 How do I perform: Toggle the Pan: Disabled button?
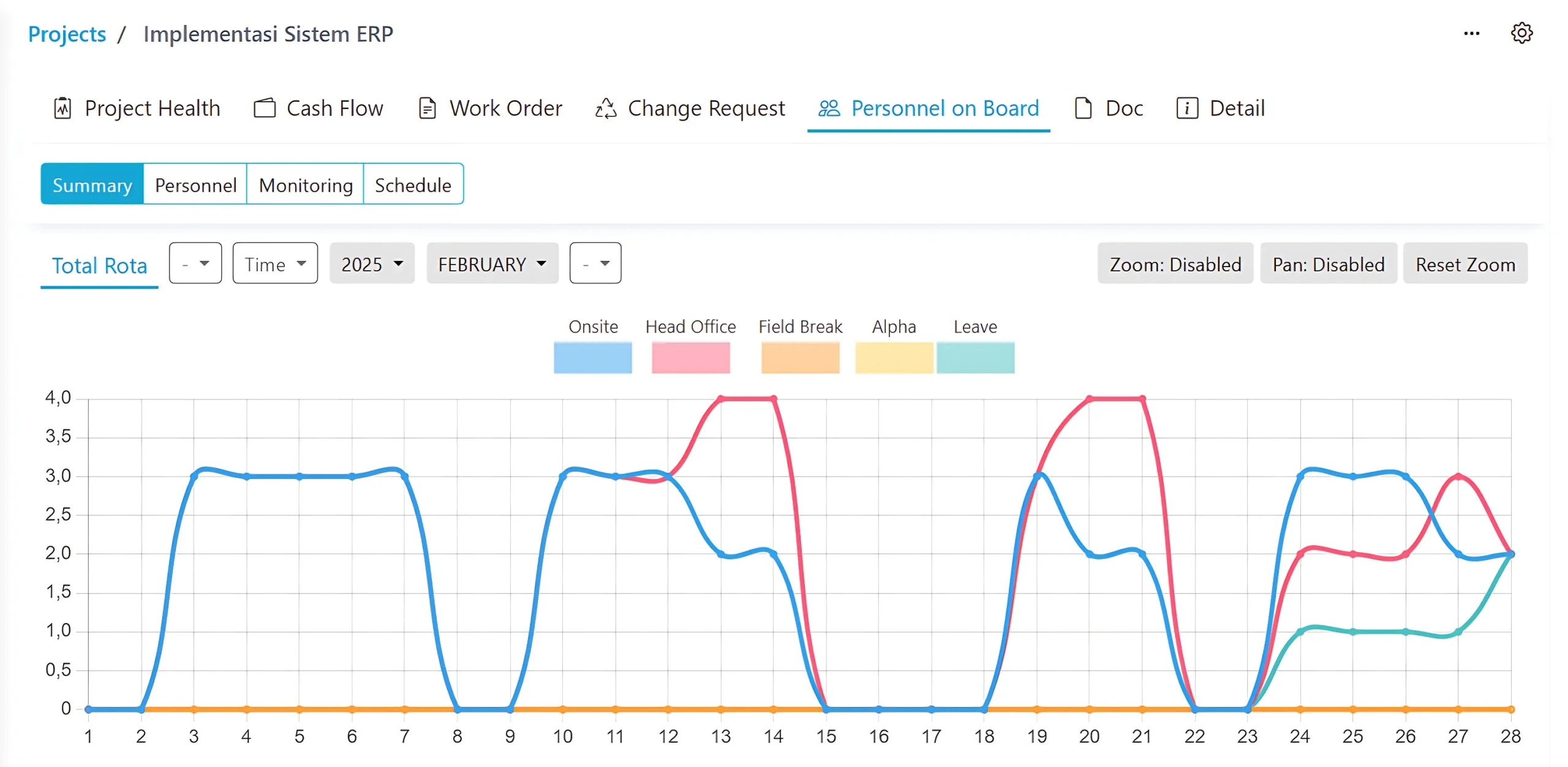click(1328, 264)
